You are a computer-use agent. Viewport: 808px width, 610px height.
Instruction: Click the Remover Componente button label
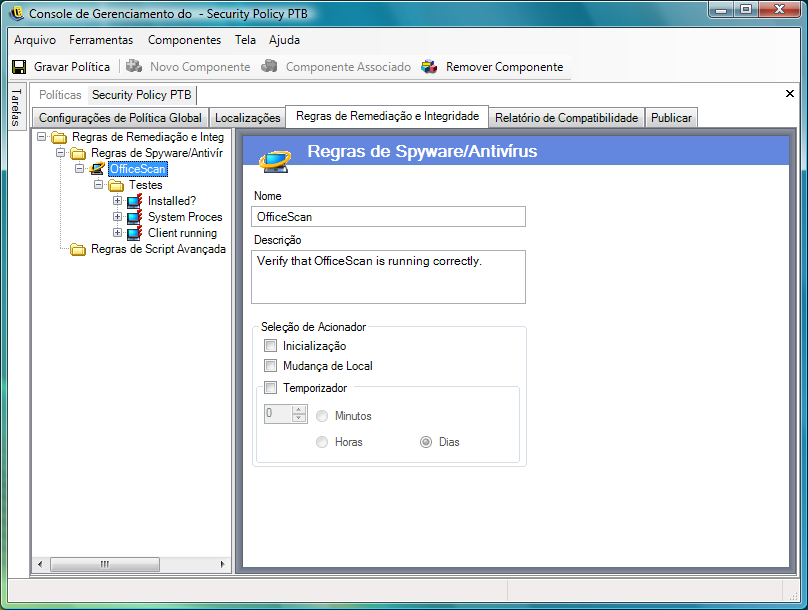pyautogui.click(x=504, y=67)
